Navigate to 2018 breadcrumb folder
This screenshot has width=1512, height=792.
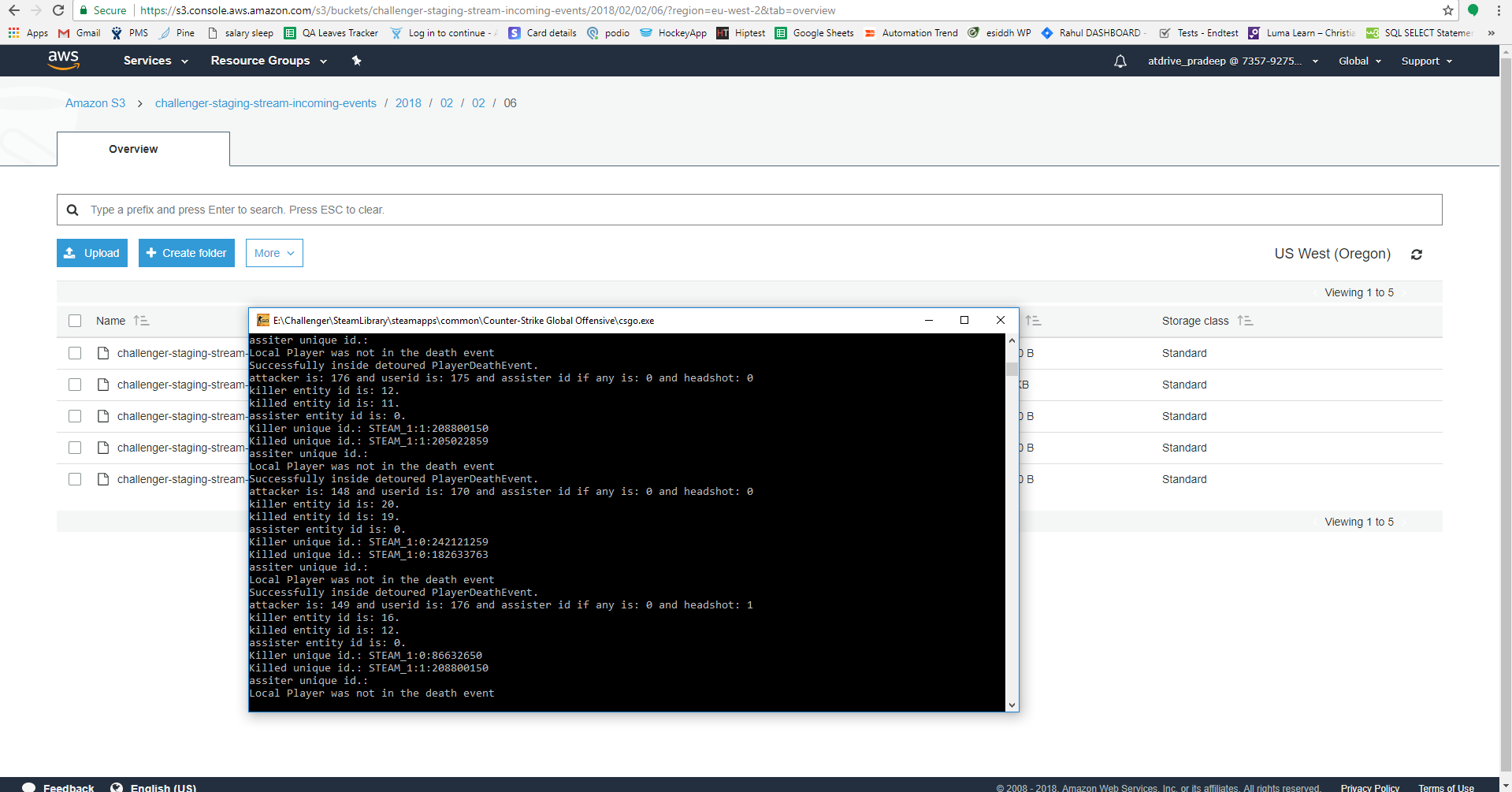tap(408, 103)
